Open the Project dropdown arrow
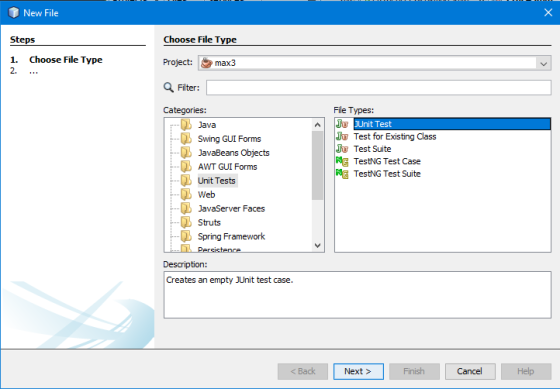Image resolution: width=560 pixels, height=389 pixels. (544, 63)
